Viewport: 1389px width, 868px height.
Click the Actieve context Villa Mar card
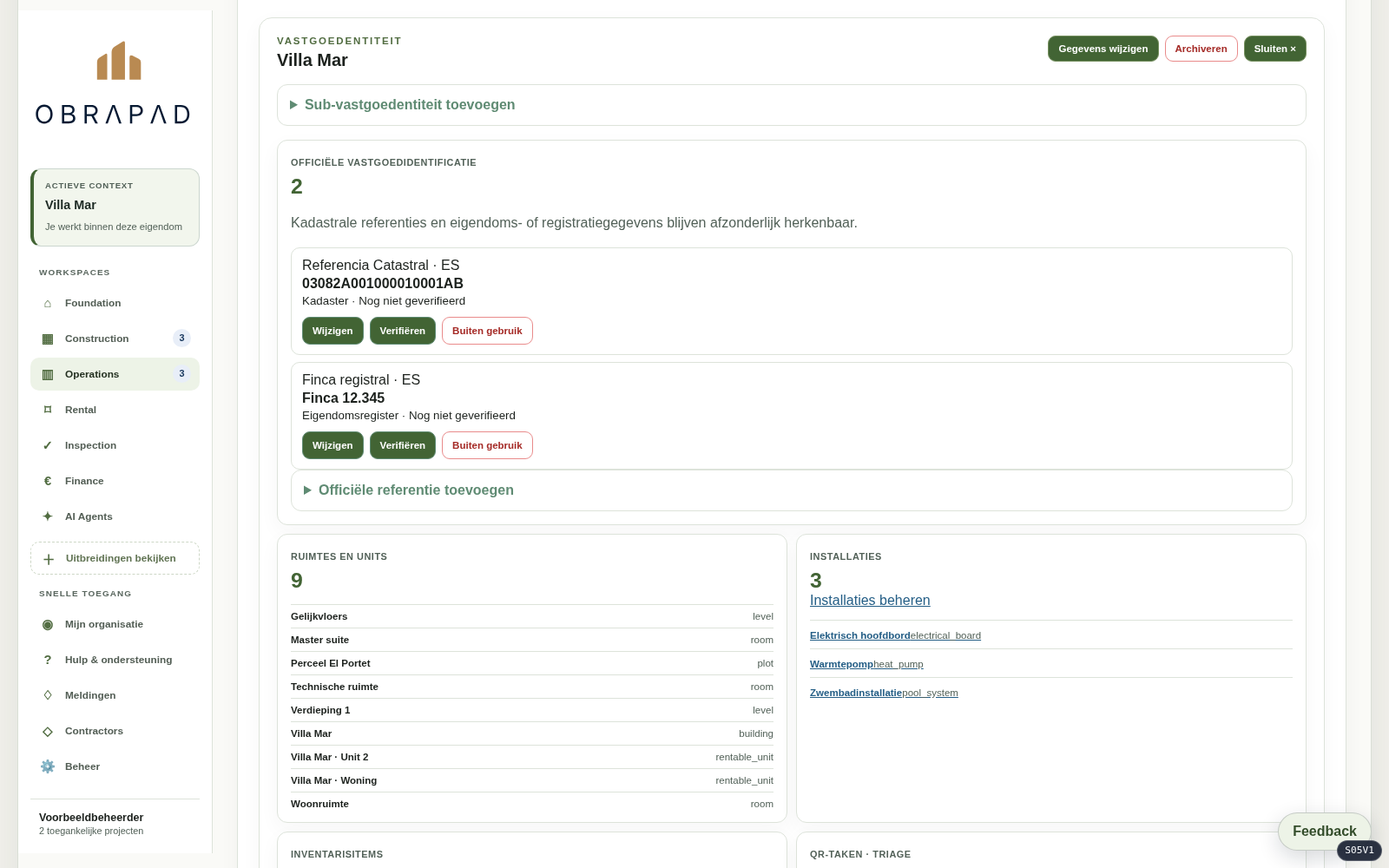click(x=115, y=207)
